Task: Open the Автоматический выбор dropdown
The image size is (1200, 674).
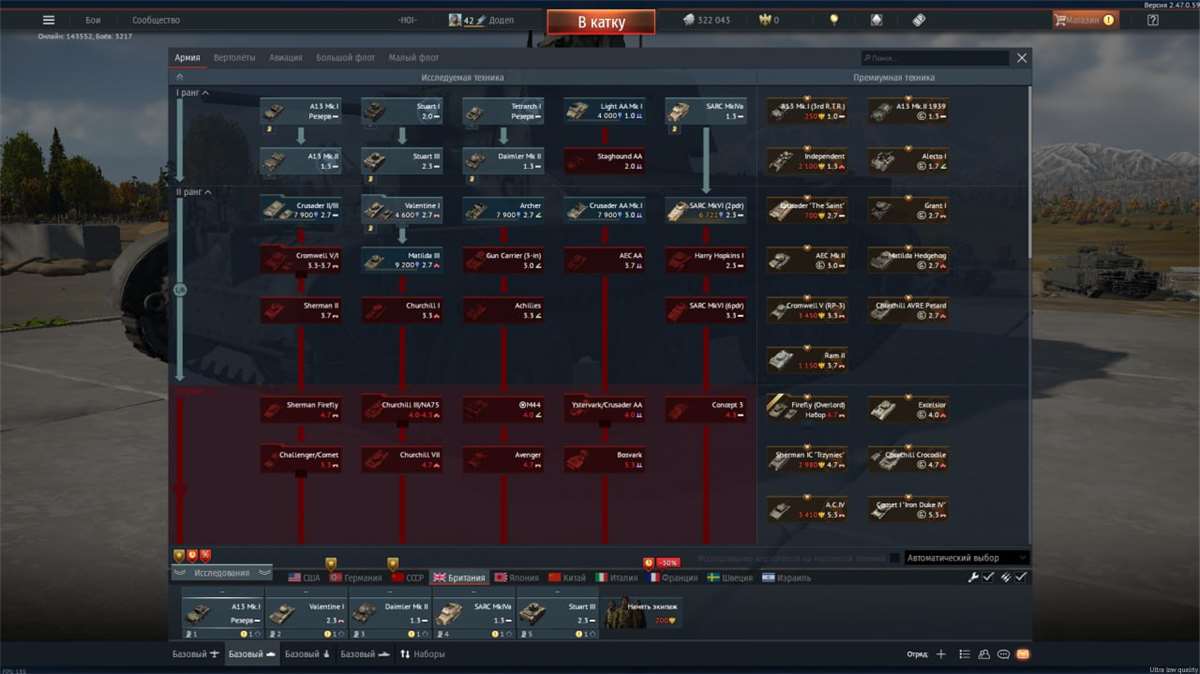Action: 966,558
